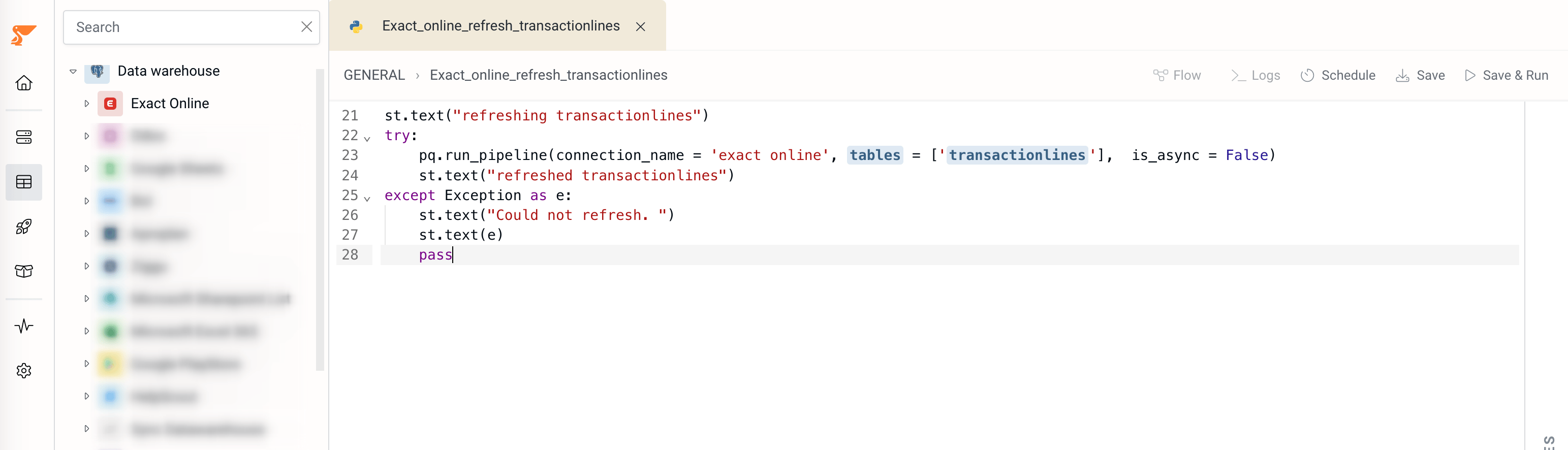Click the Exact Online red logo icon

point(110,104)
